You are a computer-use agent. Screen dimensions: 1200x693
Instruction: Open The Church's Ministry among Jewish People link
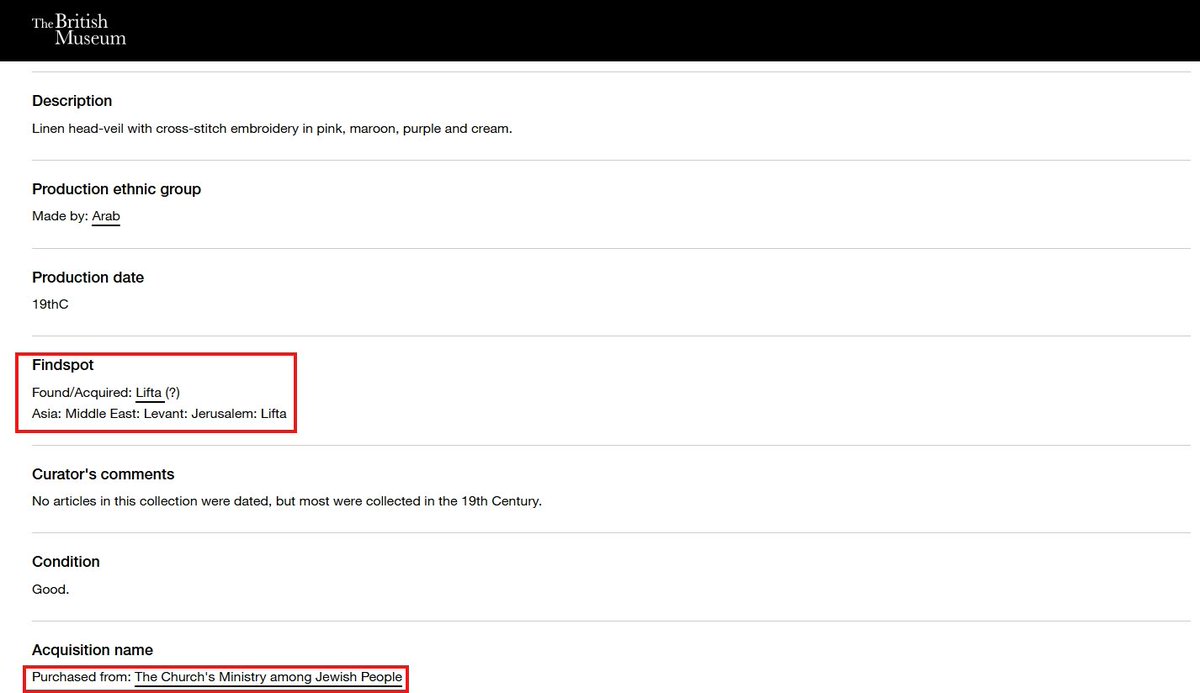coord(269,677)
